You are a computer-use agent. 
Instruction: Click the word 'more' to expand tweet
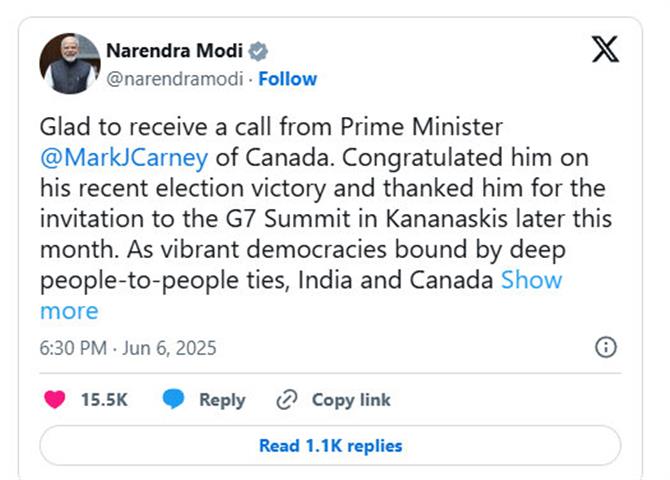point(69,311)
